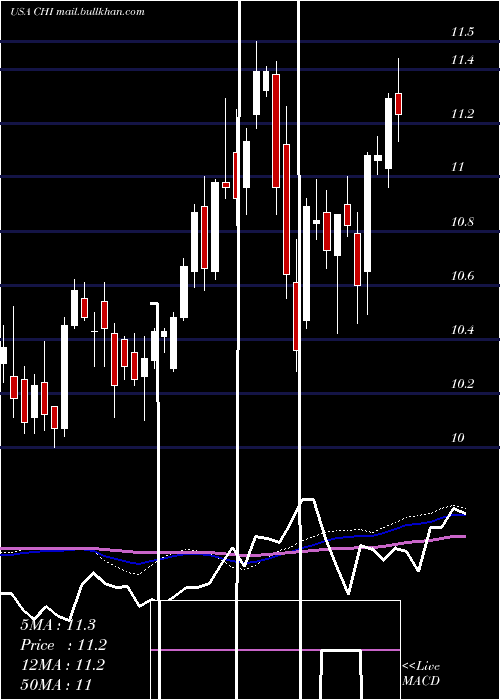Click the 5MA : 11.3 value
This screenshot has width=500, height=700.
[58, 625]
